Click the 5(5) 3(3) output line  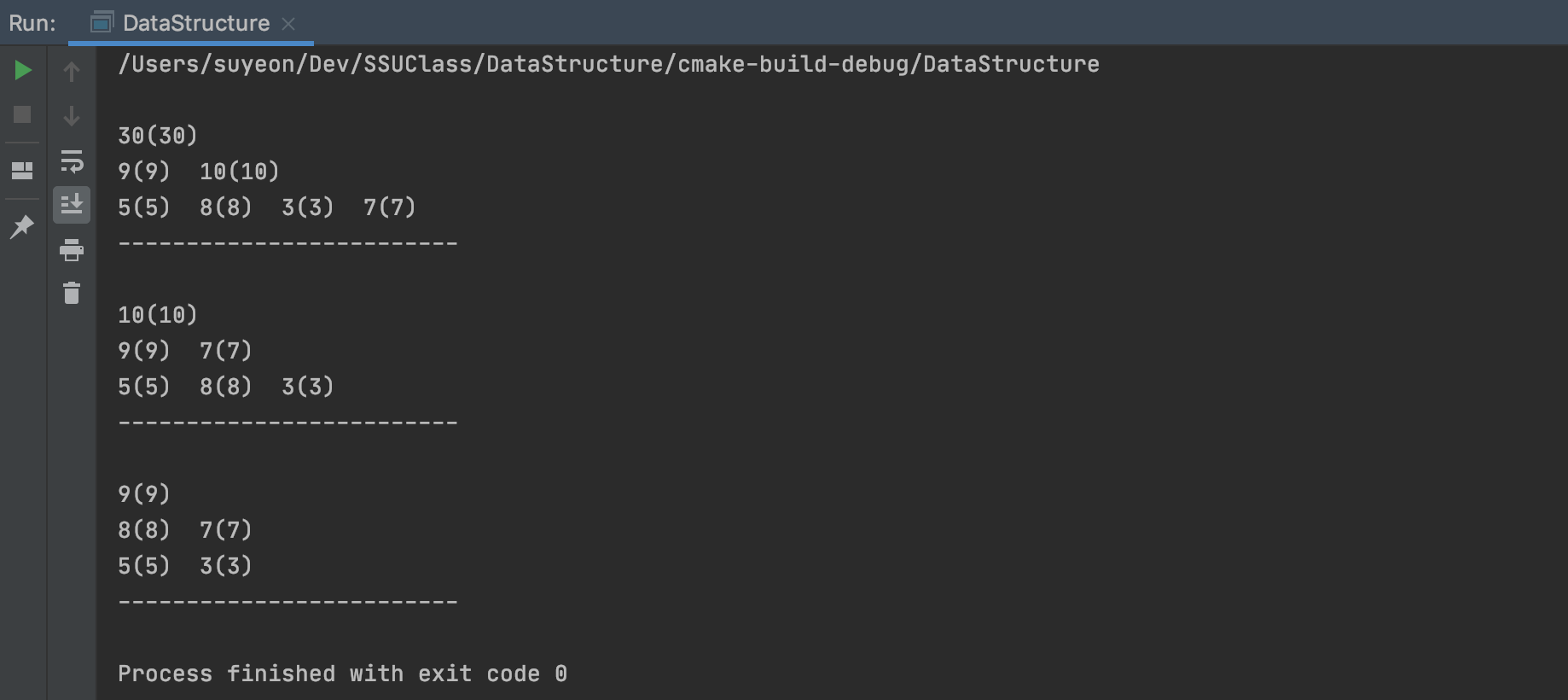click(x=185, y=566)
